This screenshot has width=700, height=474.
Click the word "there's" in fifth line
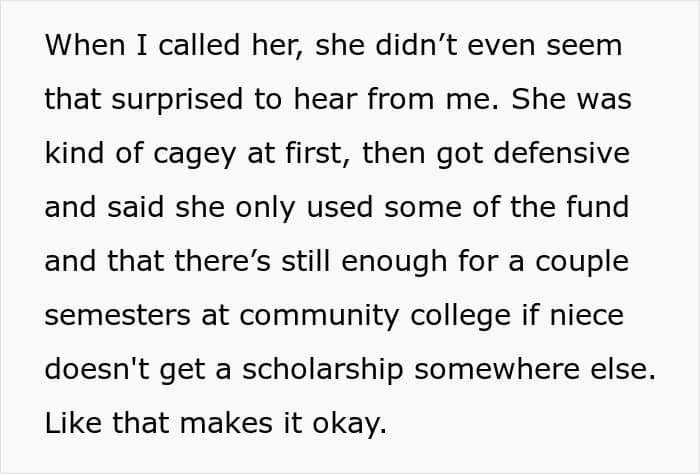tap(222, 261)
